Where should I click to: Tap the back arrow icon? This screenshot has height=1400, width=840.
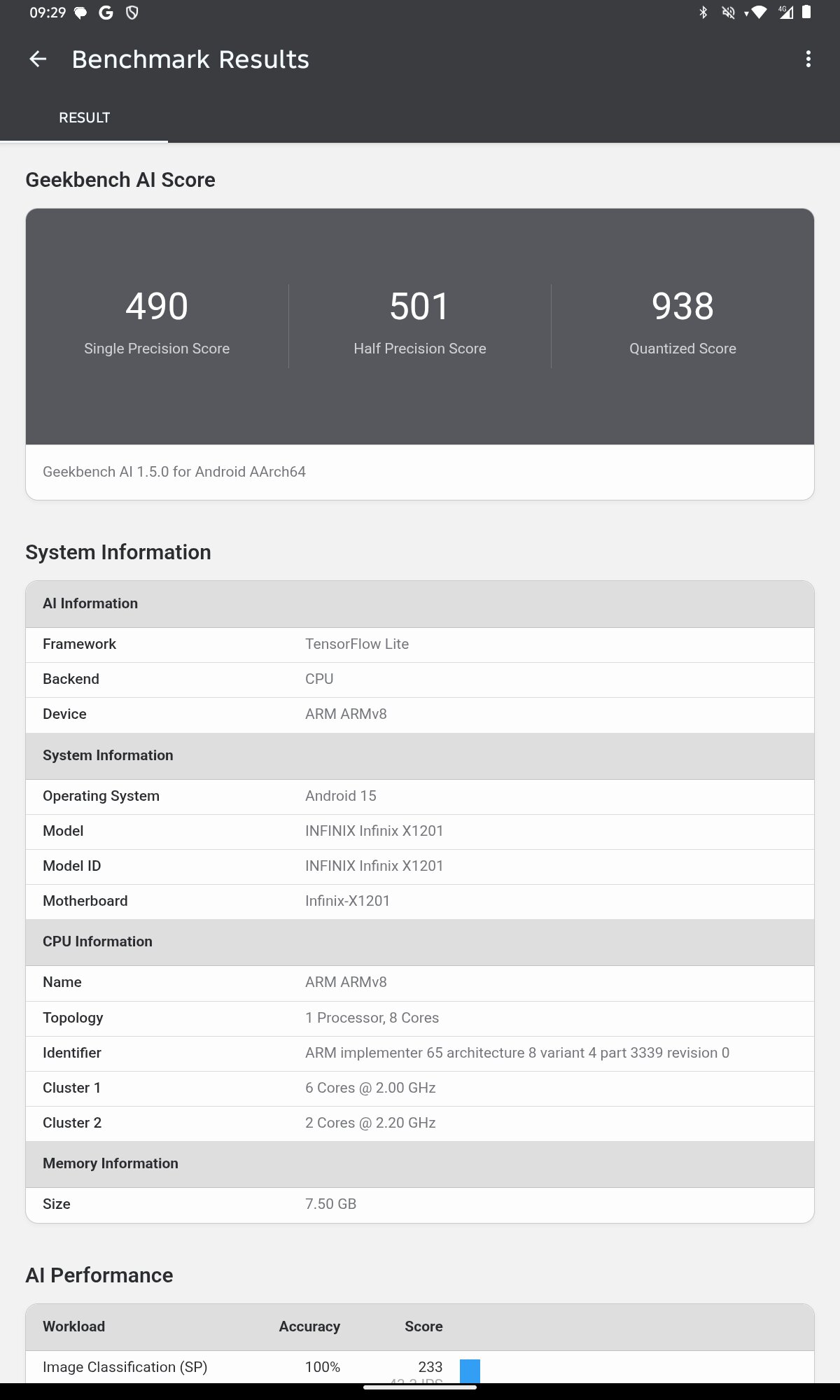pyautogui.click(x=38, y=59)
